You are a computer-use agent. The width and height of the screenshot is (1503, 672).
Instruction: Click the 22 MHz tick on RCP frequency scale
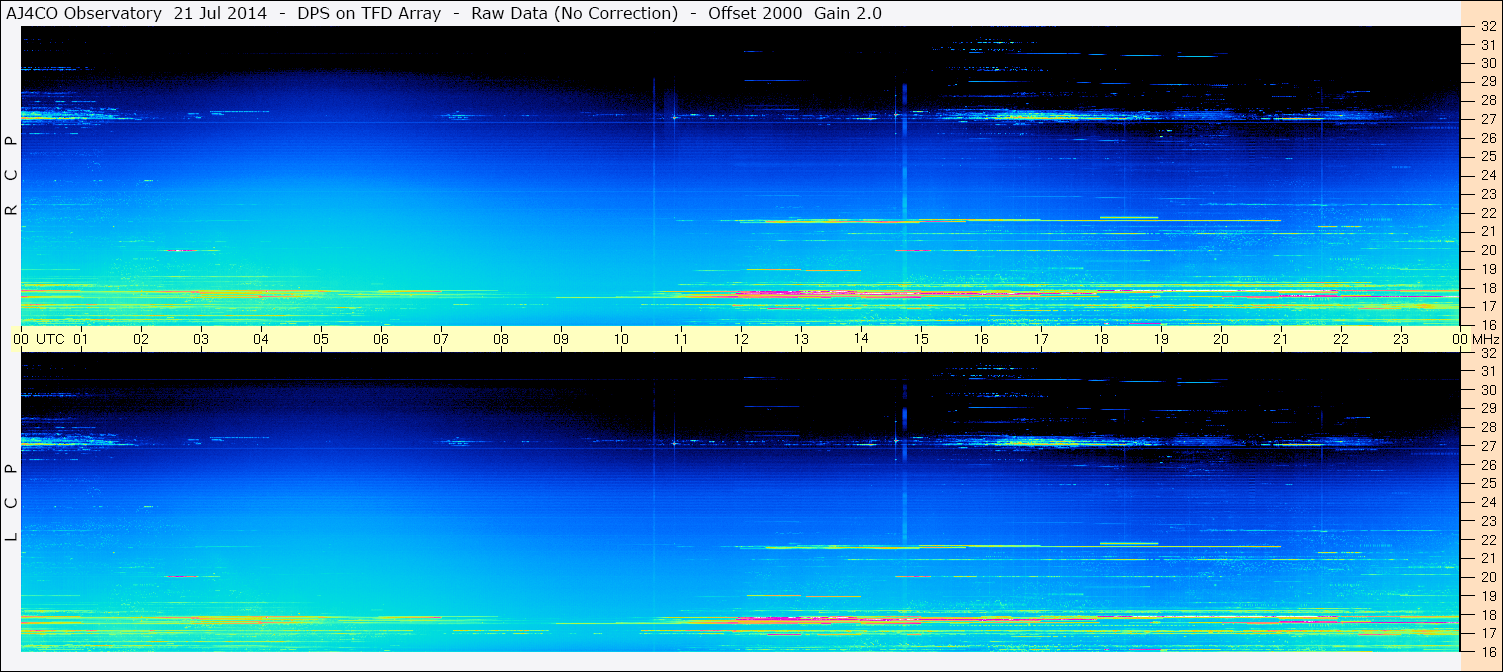pyautogui.click(x=1488, y=213)
